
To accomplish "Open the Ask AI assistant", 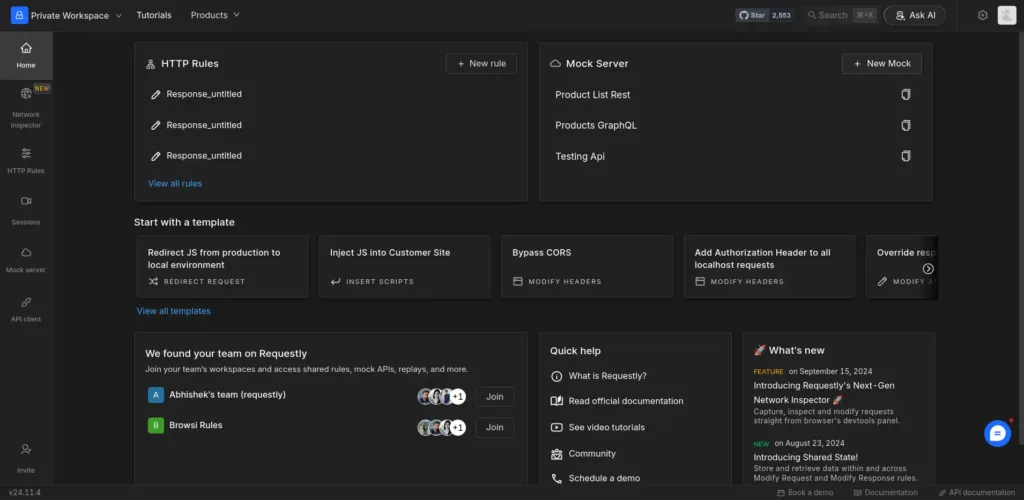I will point(915,15).
